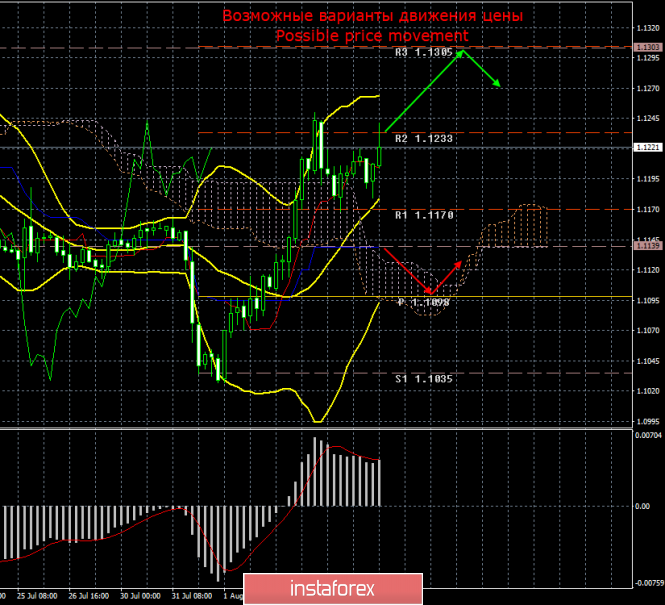Click the 1.1139 price tag on axis
The width and height of the screenshot is (665, 605).
tap(648, 246)
